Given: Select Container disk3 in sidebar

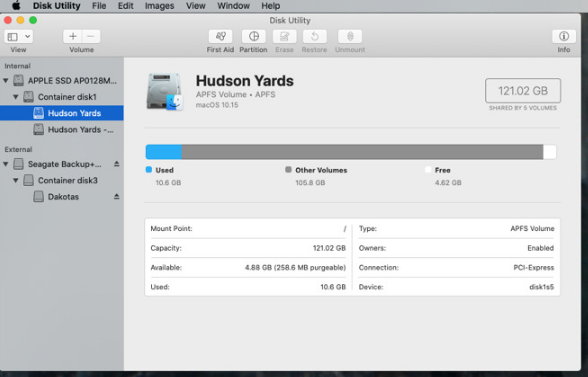Looking at the screenshot, I should 62,180.
